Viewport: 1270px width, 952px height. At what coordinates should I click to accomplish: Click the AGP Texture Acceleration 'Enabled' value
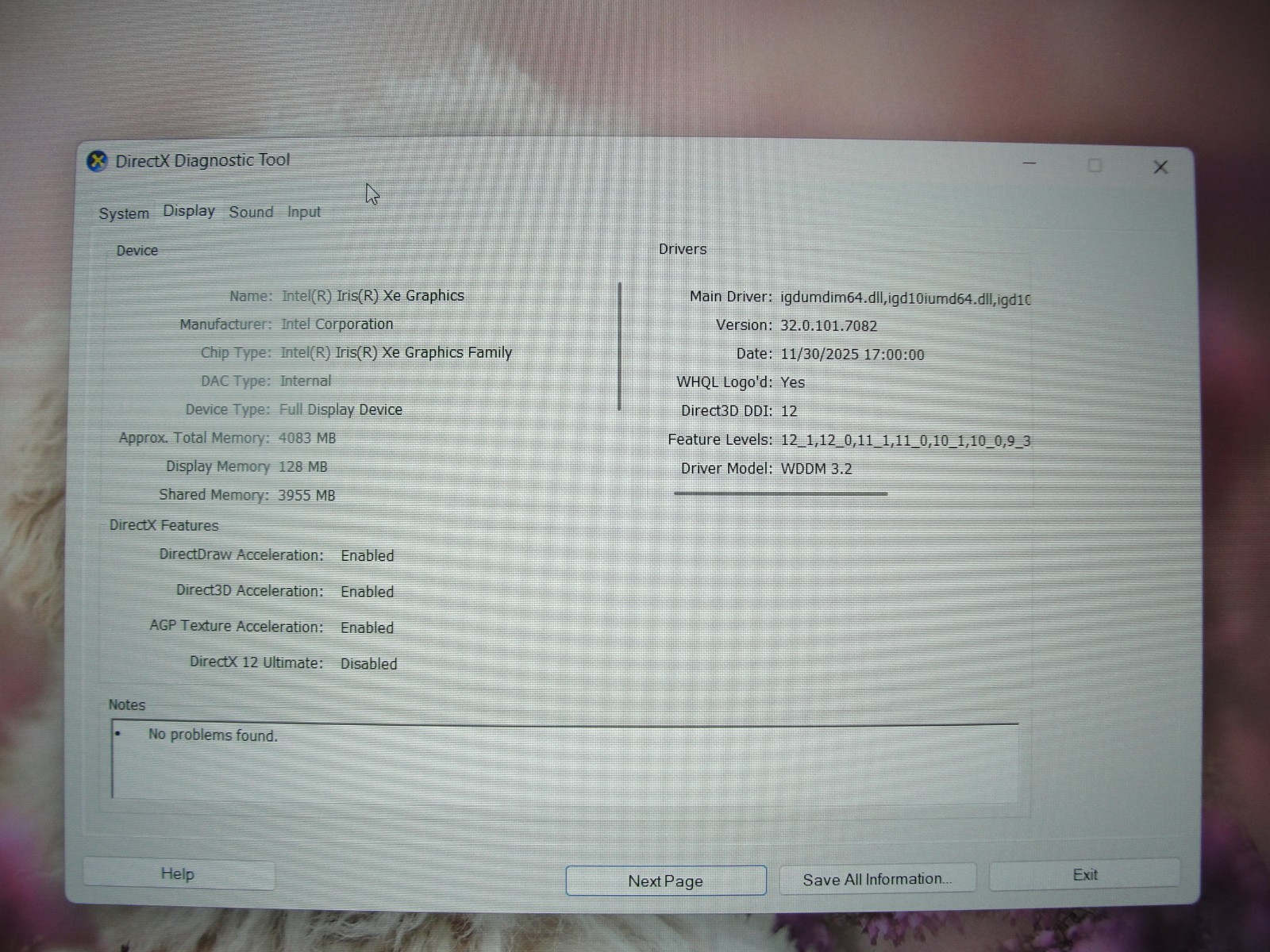tap(368, 628)
